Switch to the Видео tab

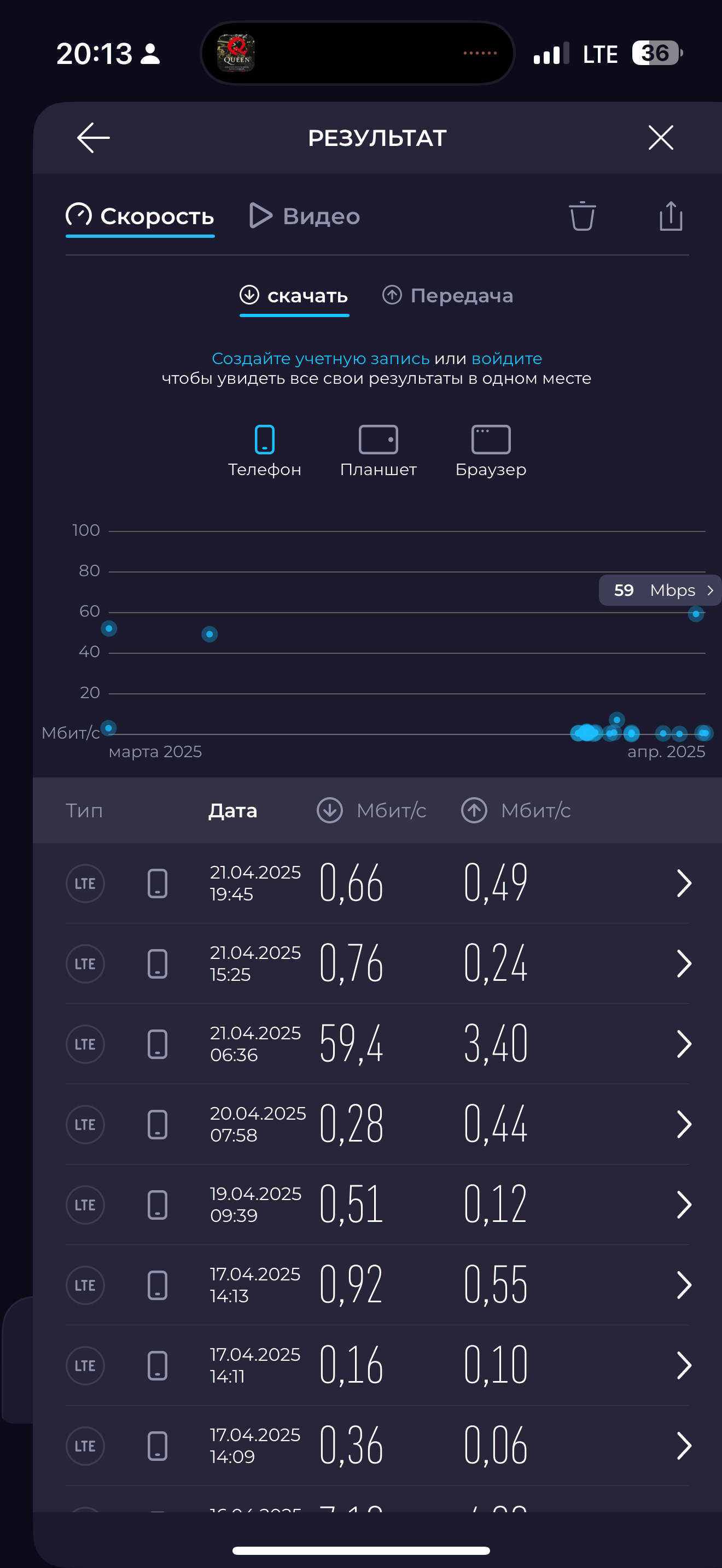[305, 216]
